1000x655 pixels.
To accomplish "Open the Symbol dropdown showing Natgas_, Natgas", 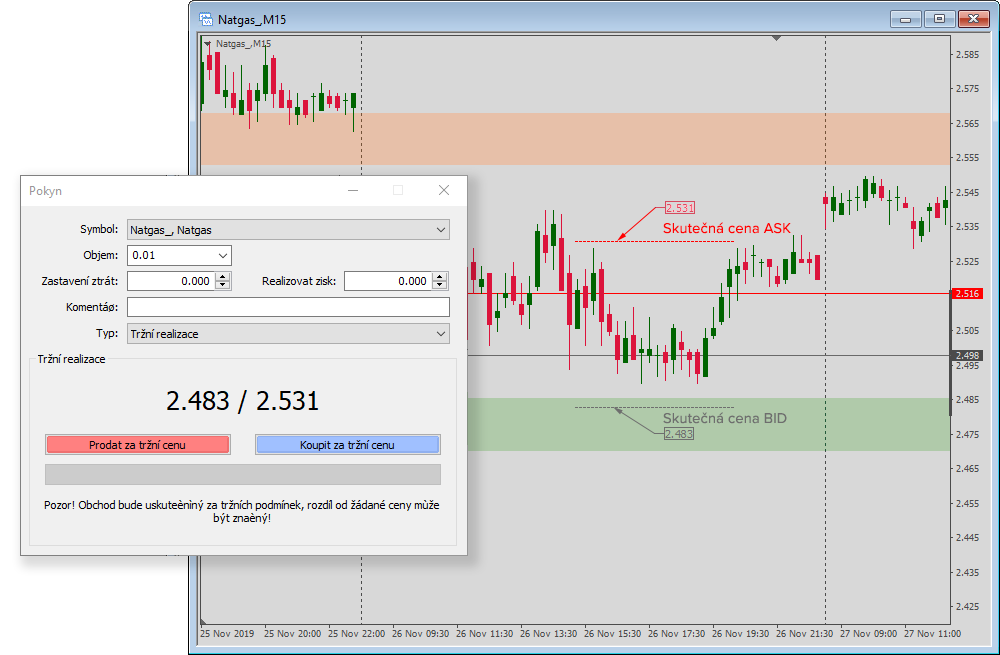I will [x=288, y=230].
